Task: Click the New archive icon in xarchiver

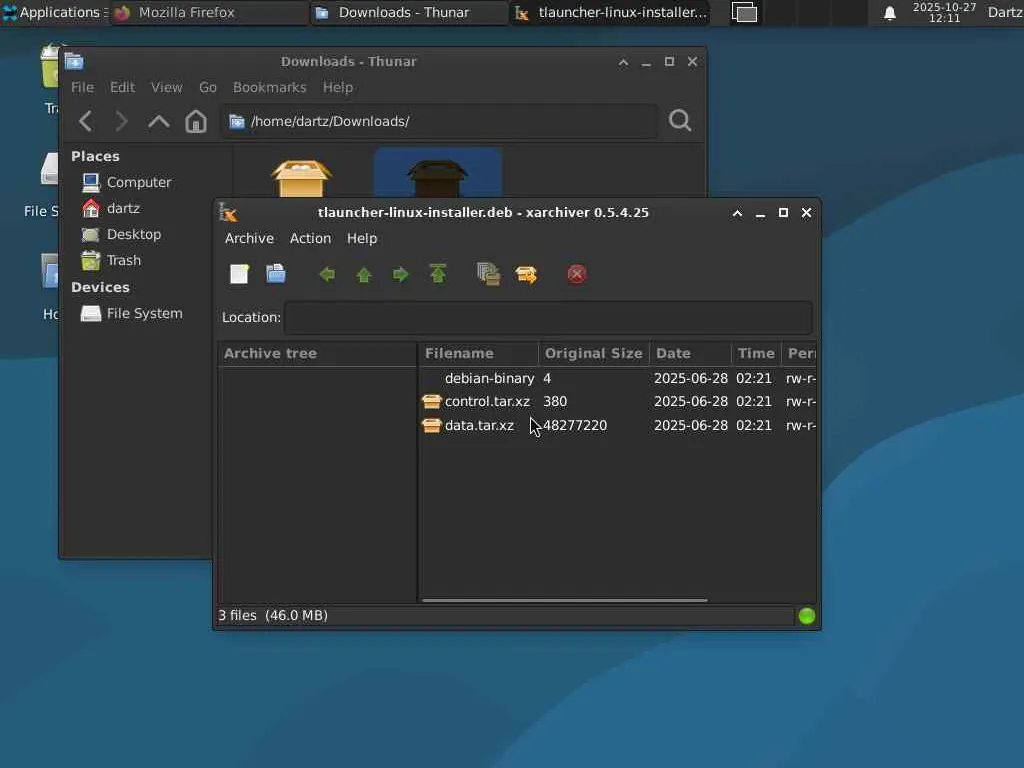Action: [x=239, y=274]
